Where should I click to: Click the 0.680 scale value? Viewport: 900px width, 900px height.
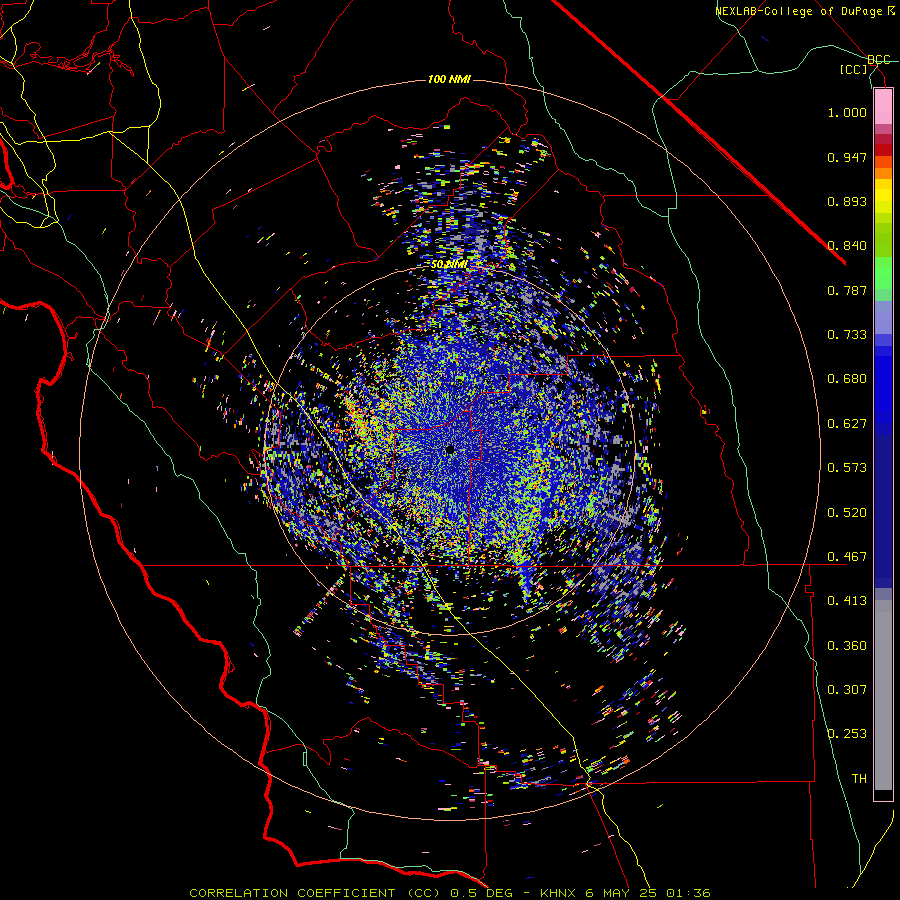[x=847, y=379]
